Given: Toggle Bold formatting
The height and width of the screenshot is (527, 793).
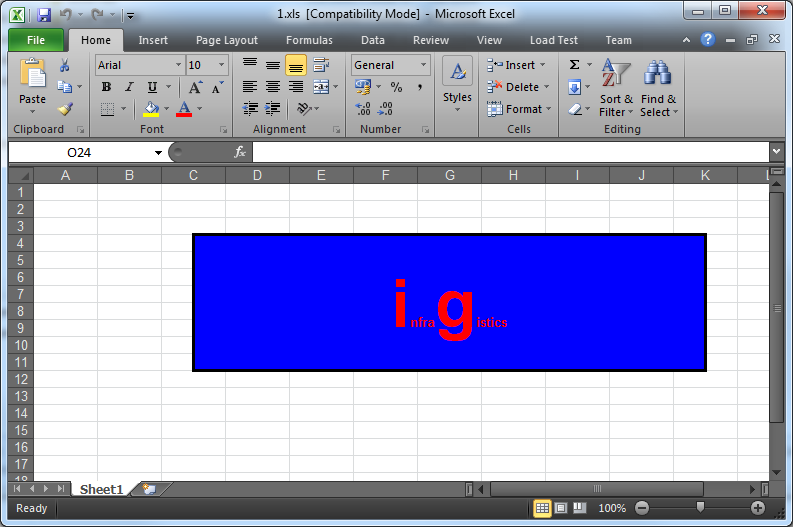Looking at the screenshot, I should [106, 87].
